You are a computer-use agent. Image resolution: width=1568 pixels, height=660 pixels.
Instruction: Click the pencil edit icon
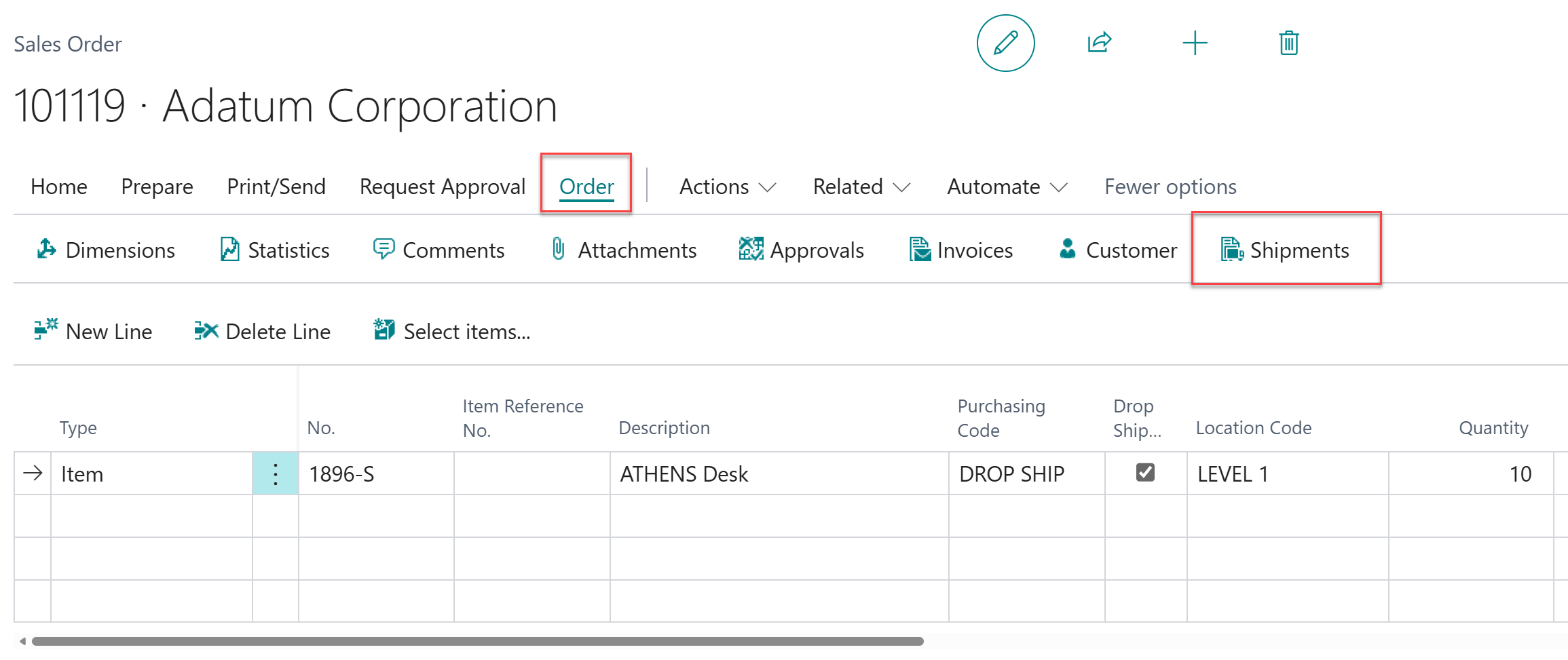[x=1005, y=43]
